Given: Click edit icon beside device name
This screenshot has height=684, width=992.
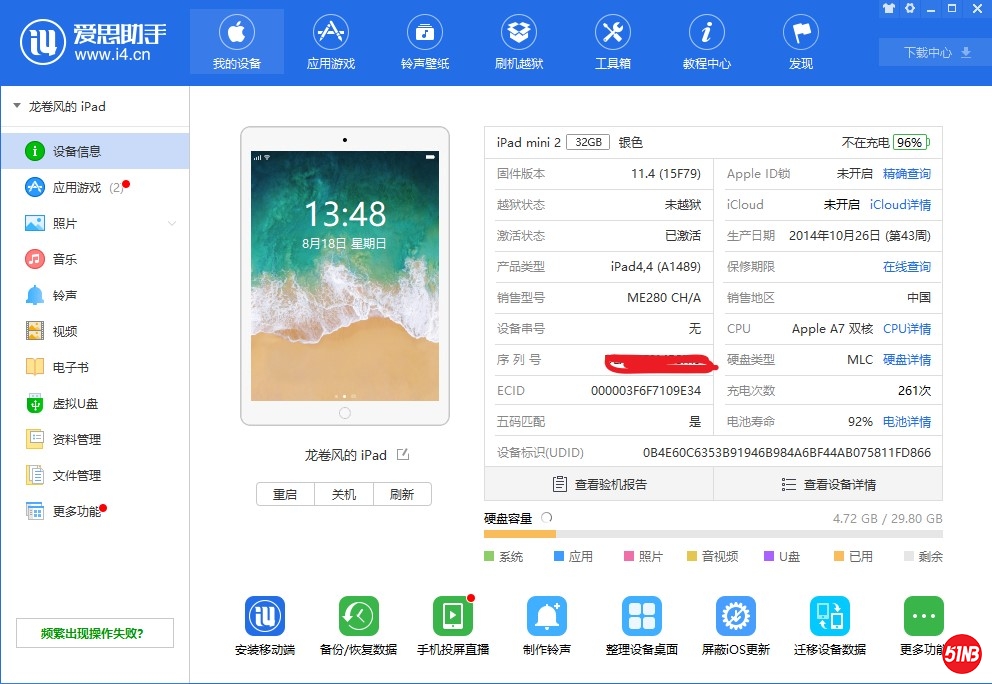Looking at the screenshot, I should point(403,455).
